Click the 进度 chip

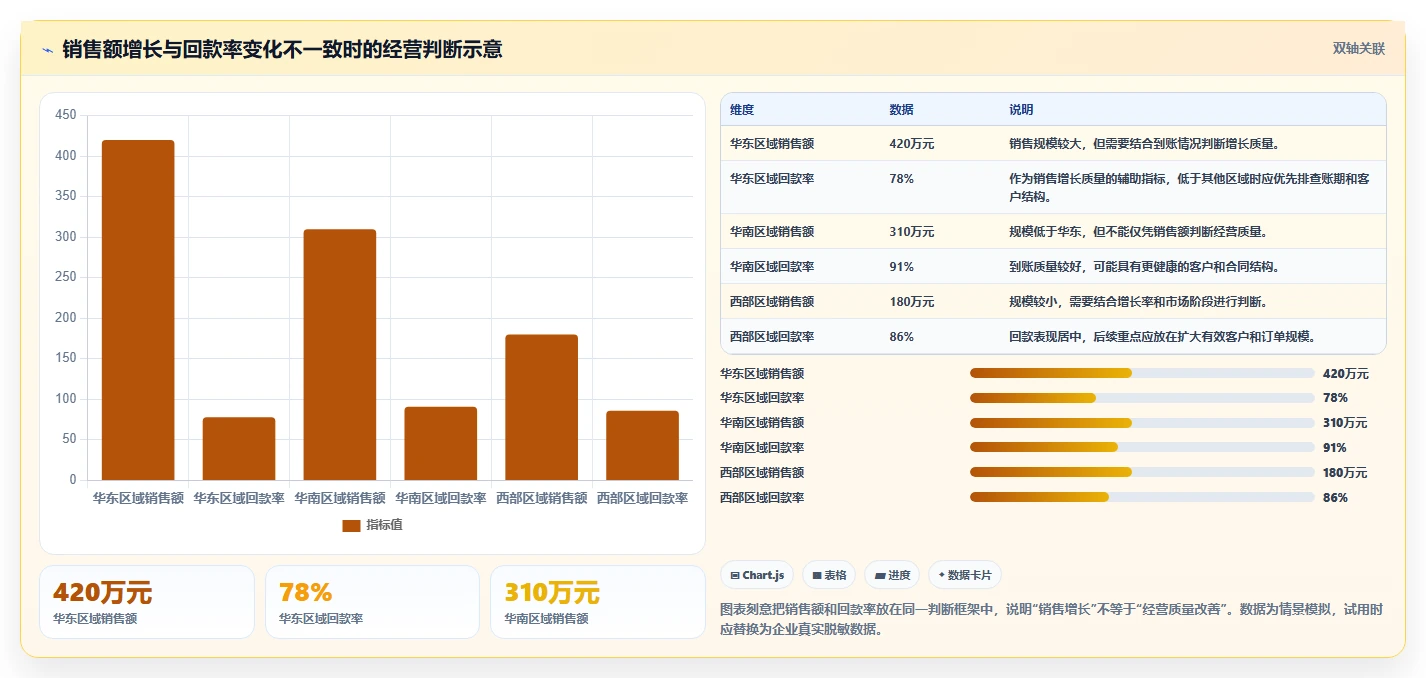point(892,575)
